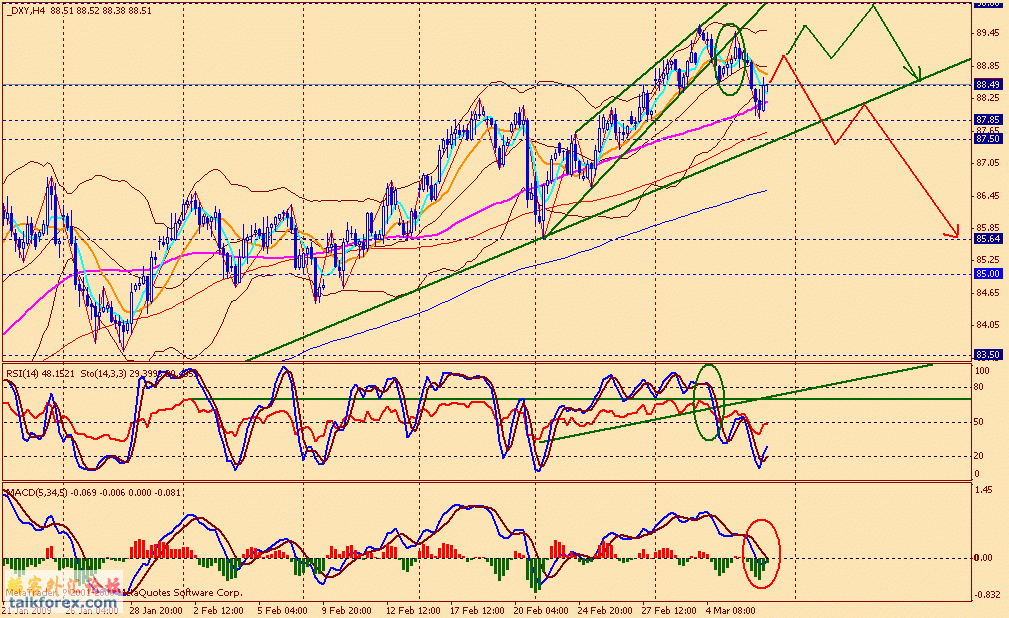Click the RSI(14) 48.1521 indicator label
Viewport: 1009px width, 618px height.
point(41,373)
